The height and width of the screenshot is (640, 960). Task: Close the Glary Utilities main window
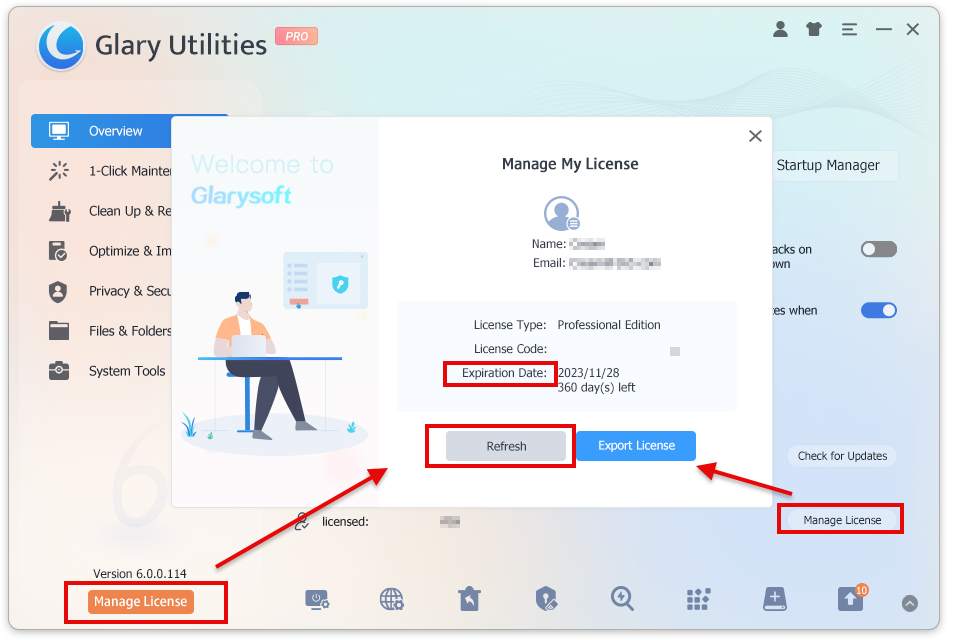[x=913, y=29]
